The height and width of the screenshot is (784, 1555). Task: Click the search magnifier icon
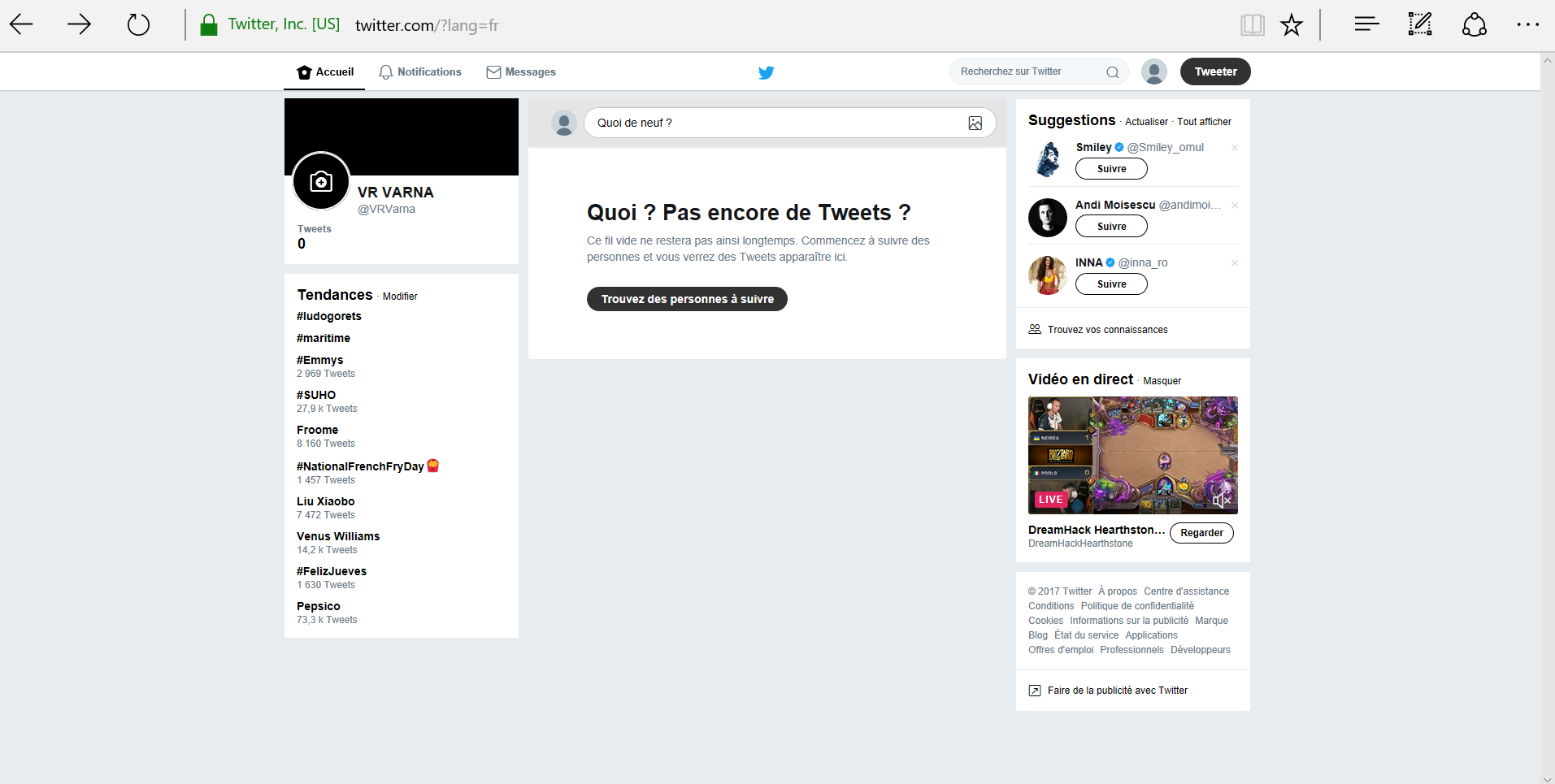point(1113,72)
